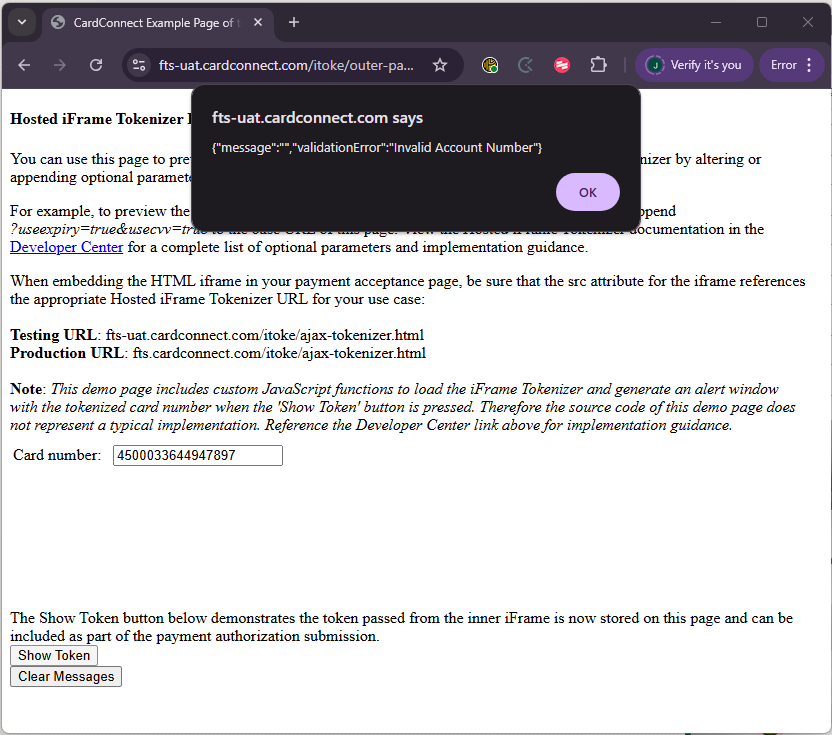The height and width of the screenshot is (735, 832).
Task: Dismiss the alert with OK
Action: (587, 192)
